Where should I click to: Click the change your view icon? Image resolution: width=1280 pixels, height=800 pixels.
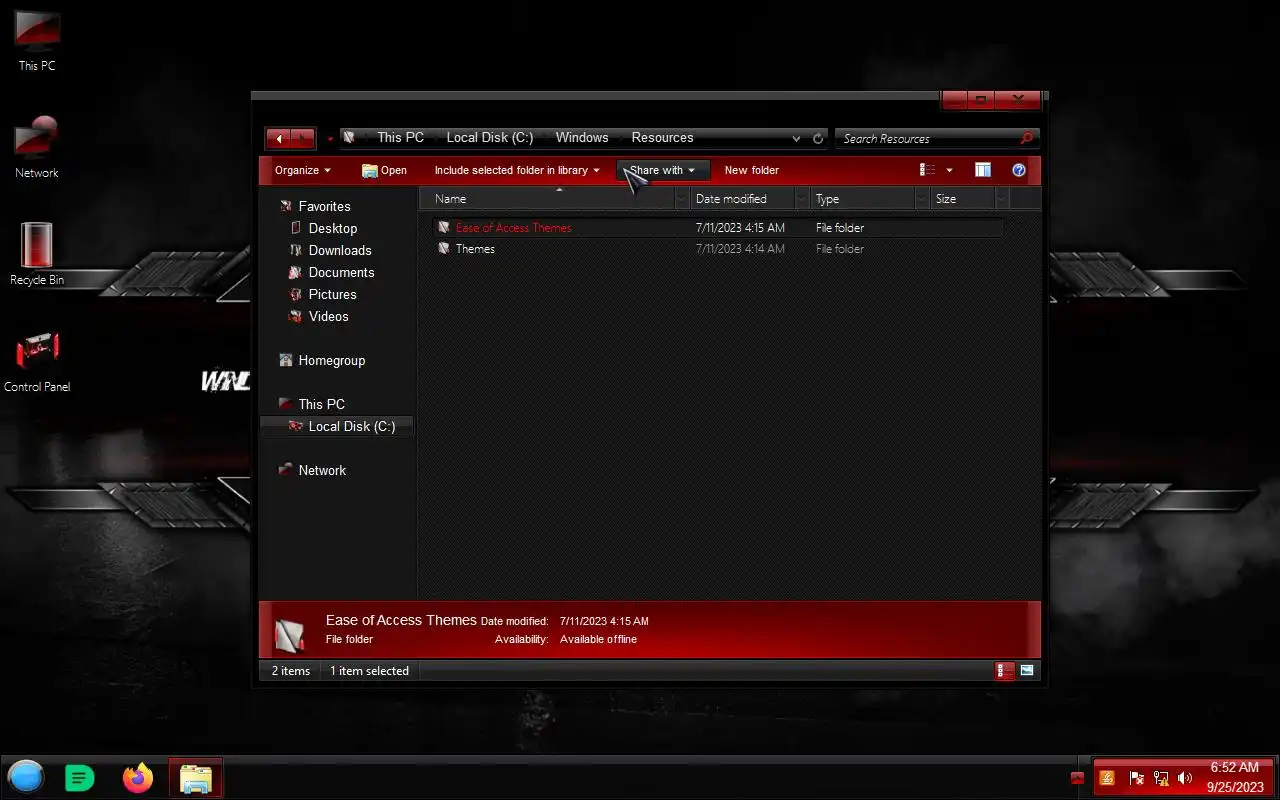[x=928, y=170]
